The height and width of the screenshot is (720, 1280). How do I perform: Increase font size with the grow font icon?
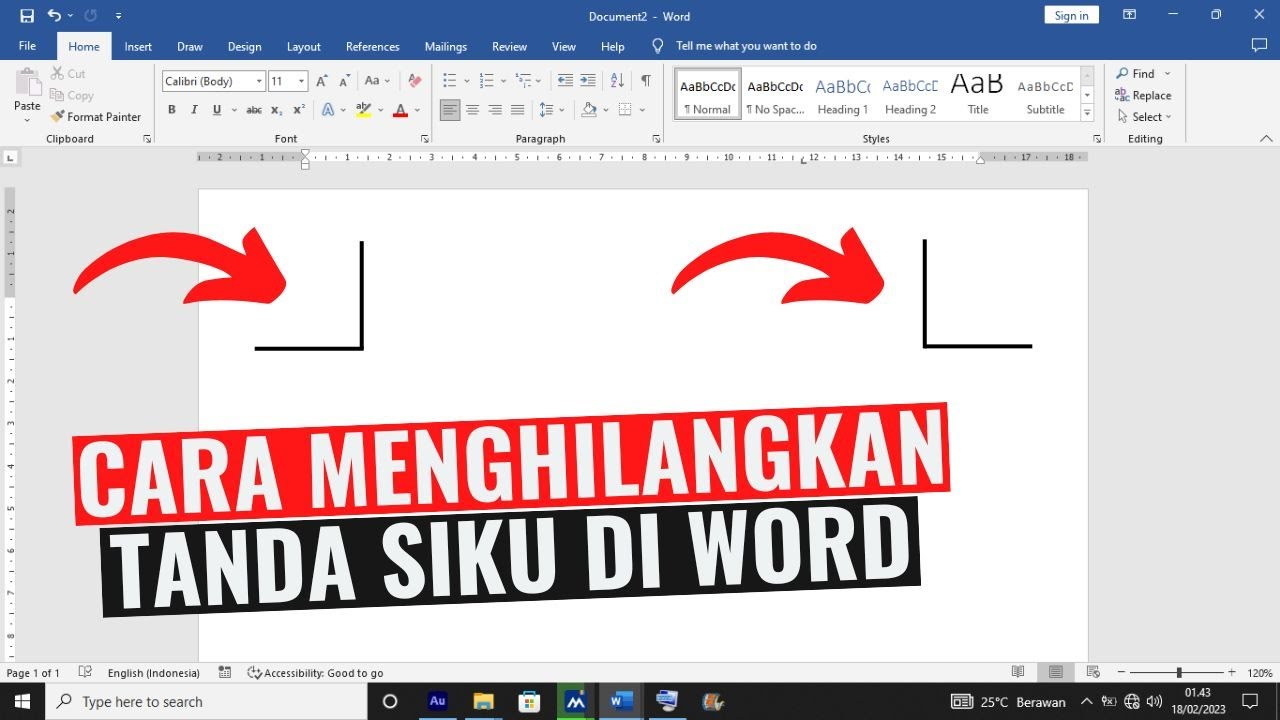(322, 81)
